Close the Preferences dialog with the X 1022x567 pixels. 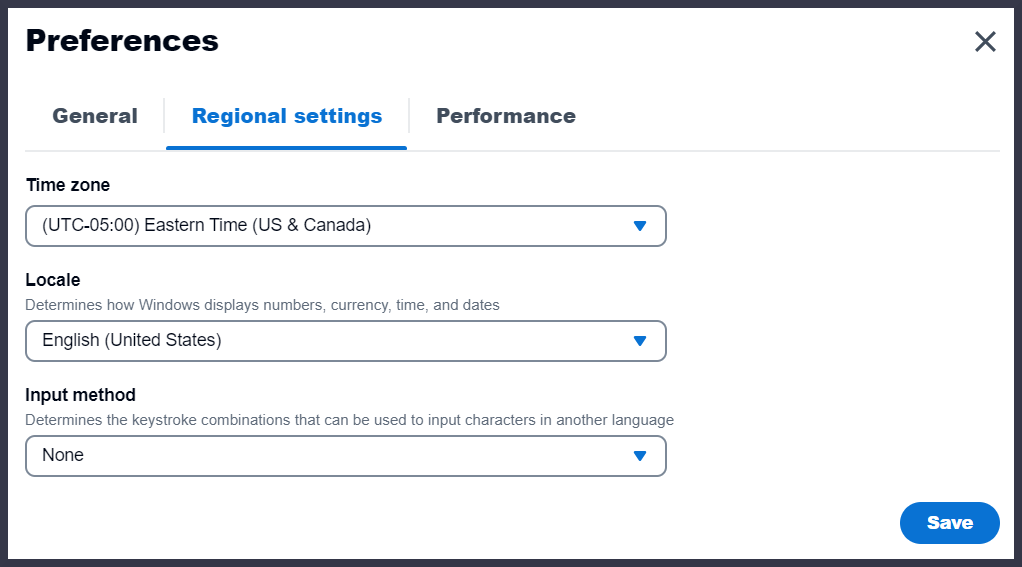(x=985, y=41)
